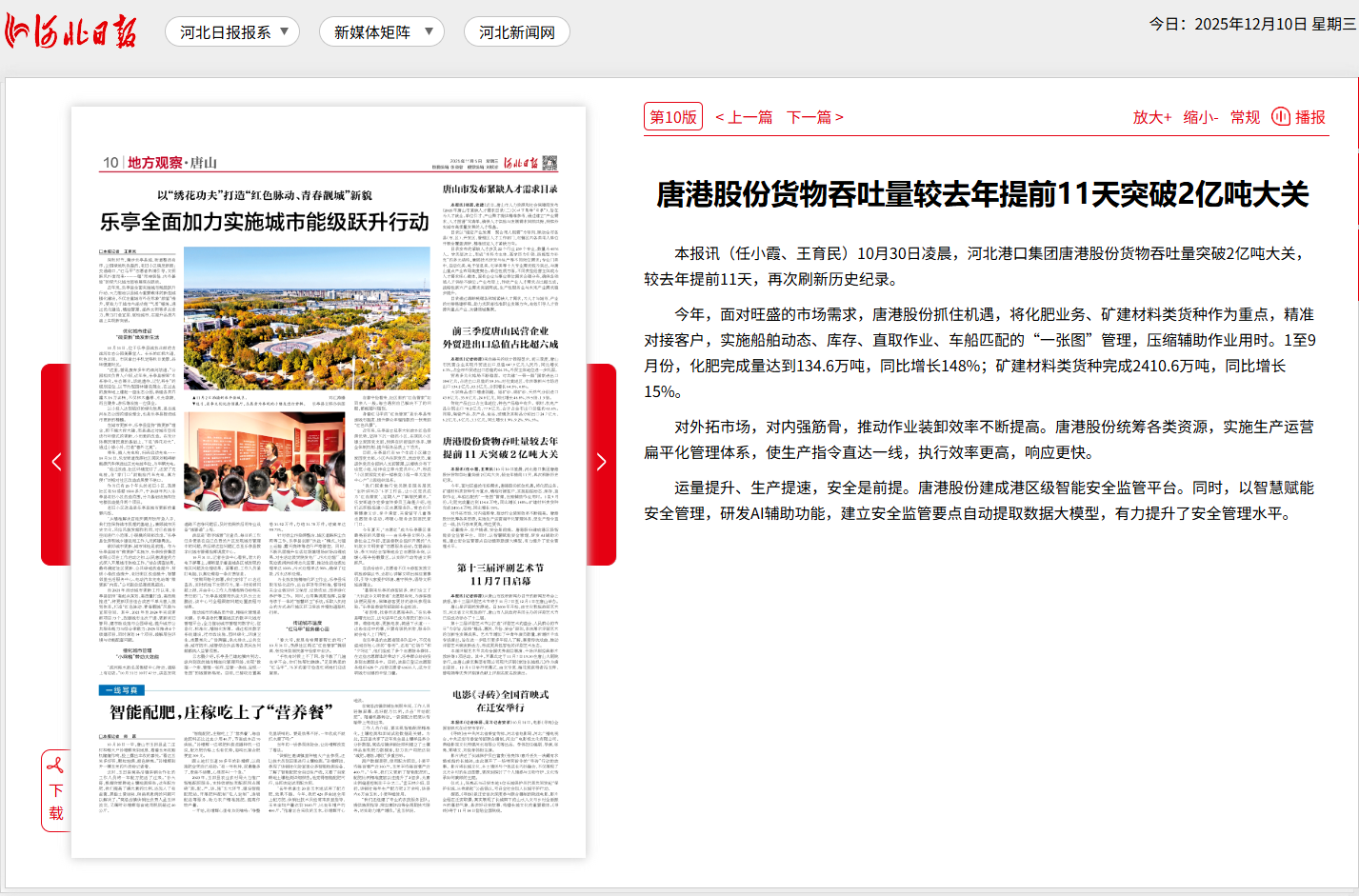Image resolution: width=1359 pixels, height=896 pixels.
Task: Click the 河北日报 masthead logo
Action: 69,30
